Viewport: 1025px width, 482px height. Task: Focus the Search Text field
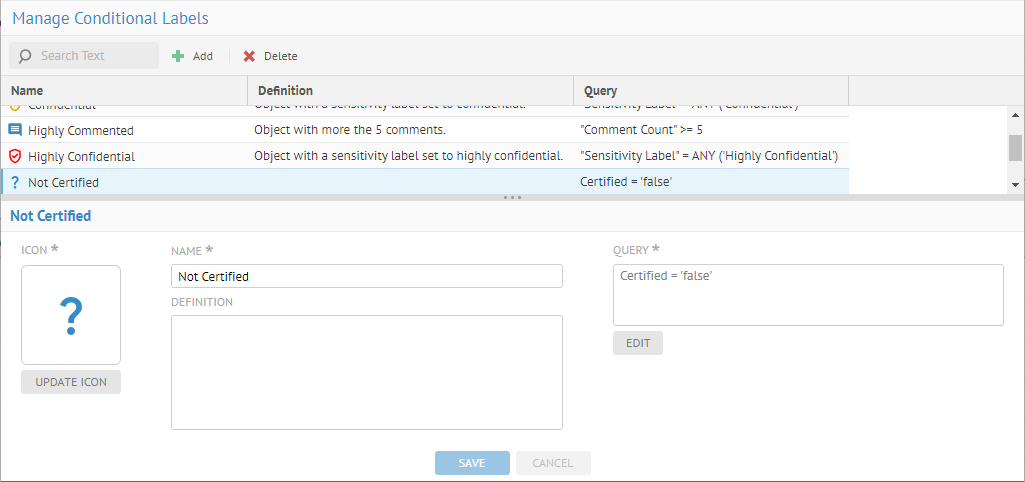(x=95, y=56)
